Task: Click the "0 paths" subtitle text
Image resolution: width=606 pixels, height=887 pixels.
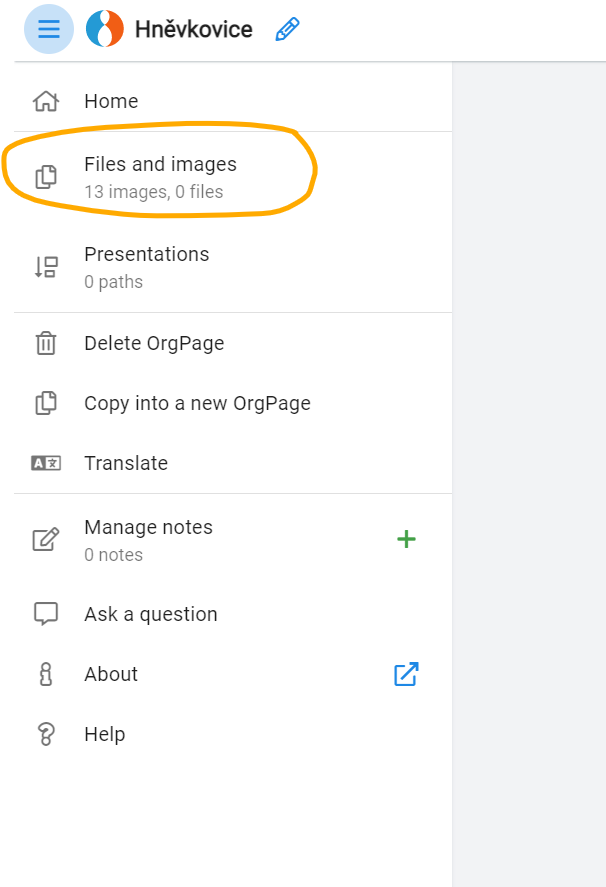Action: tap(113, 282)
